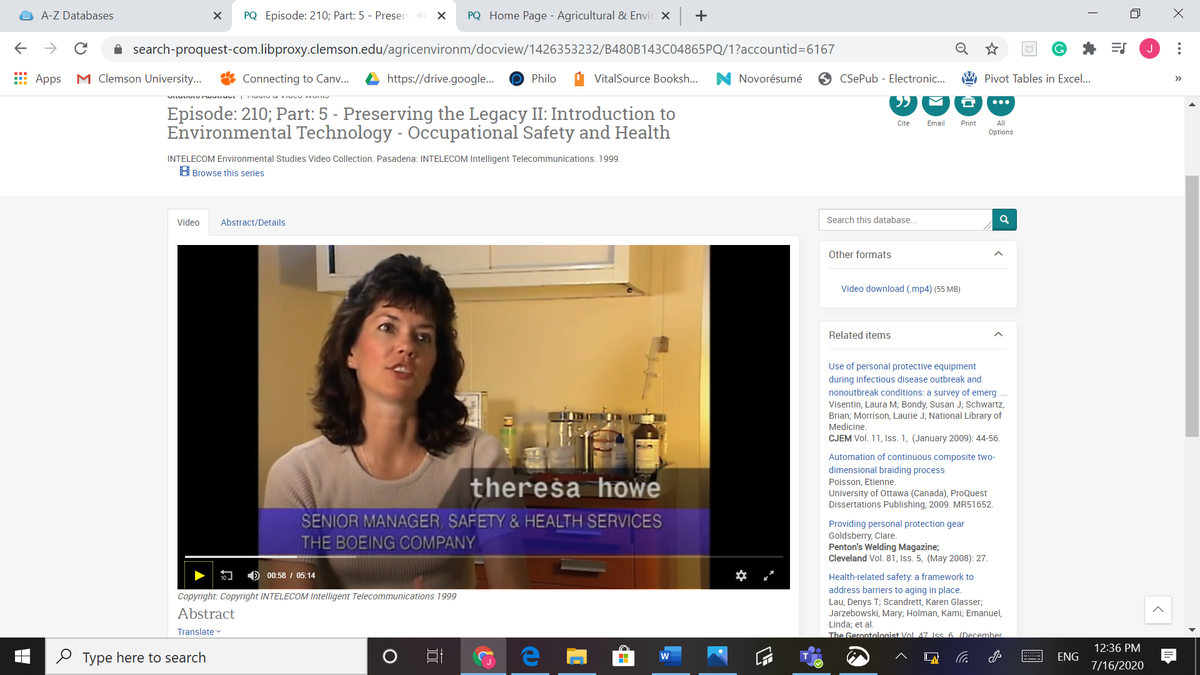Open the Philo bookmark

(x=533, y=79)
